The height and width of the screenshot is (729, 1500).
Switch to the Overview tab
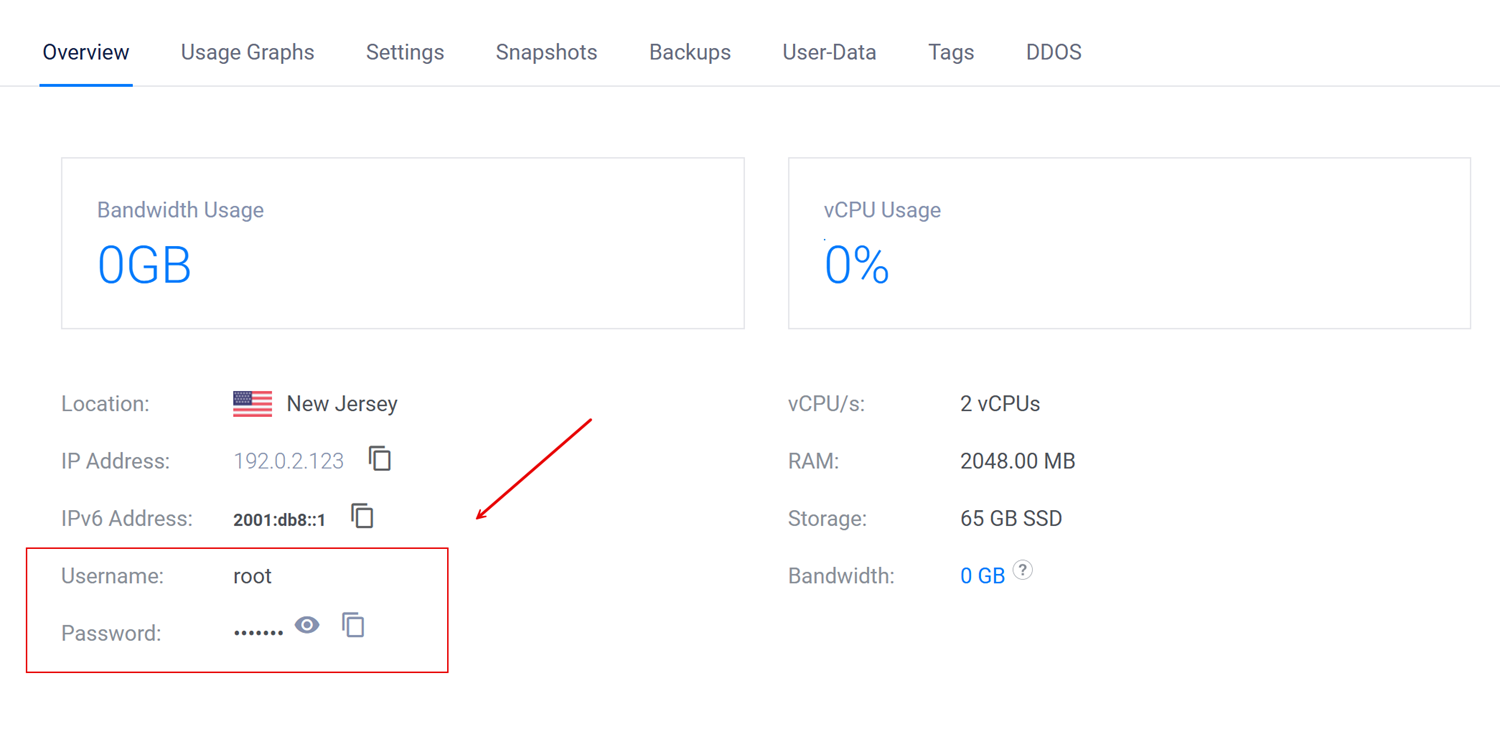[86, 52]
